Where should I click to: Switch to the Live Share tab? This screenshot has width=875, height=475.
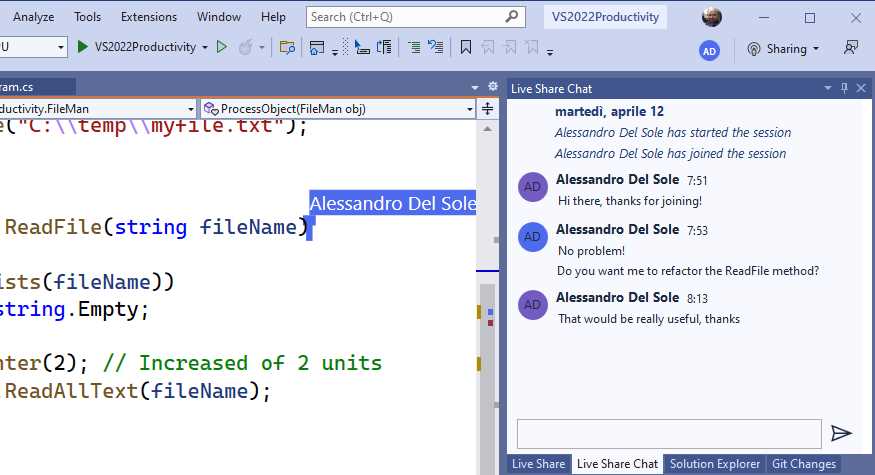pyautogui.click(x=539, y=464)
